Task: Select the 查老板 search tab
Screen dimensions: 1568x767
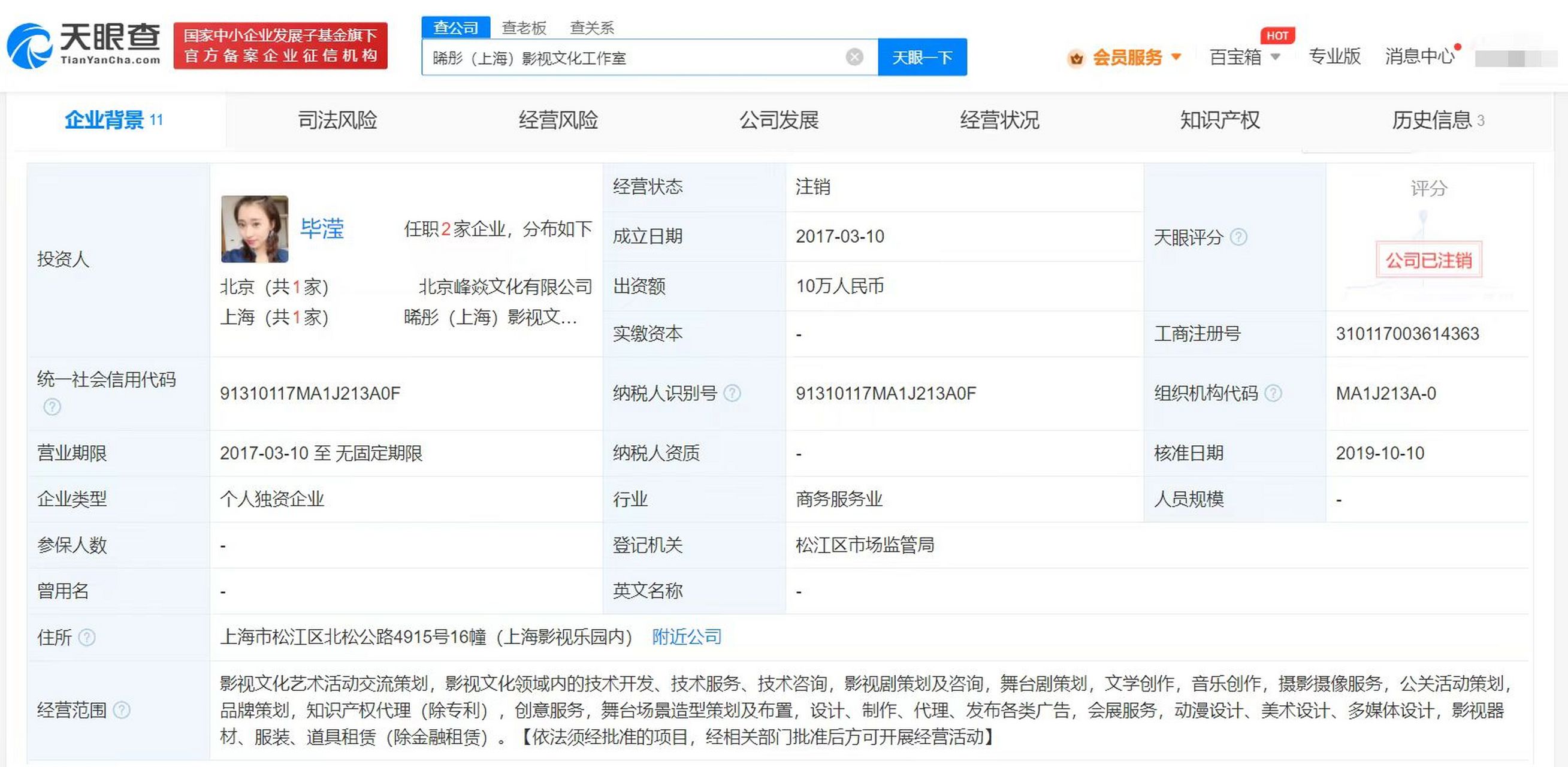Action: pyautogui.click(x=524, y=28)
